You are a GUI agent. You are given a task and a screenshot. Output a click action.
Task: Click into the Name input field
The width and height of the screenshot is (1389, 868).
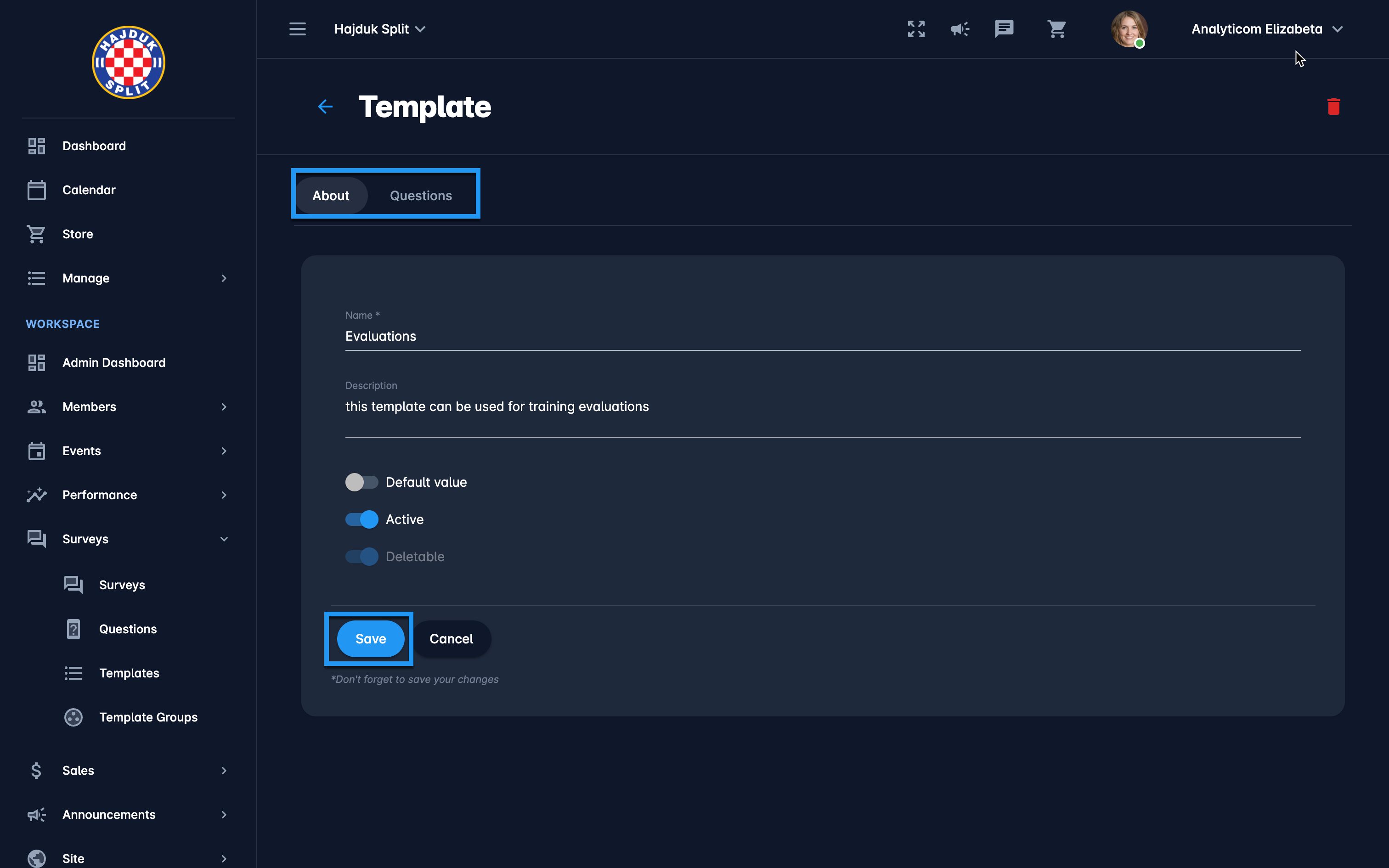[x=822, y=336]
